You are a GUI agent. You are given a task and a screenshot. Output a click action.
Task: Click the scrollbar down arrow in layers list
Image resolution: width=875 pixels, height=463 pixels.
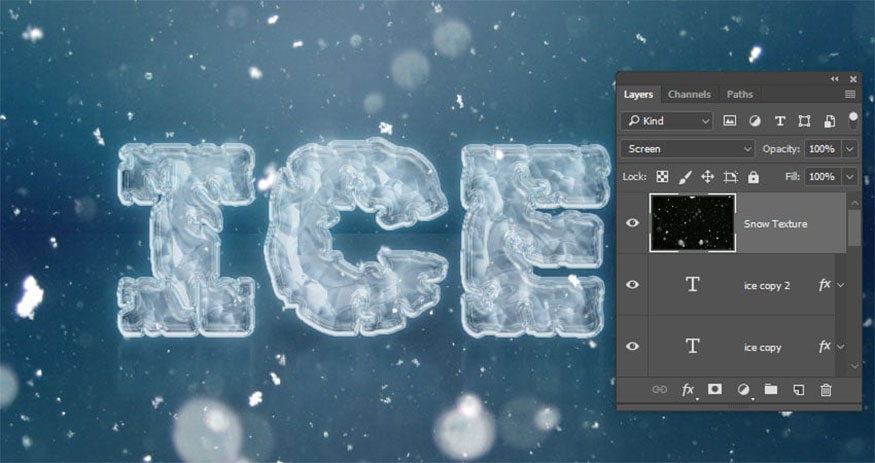(854, 366)
